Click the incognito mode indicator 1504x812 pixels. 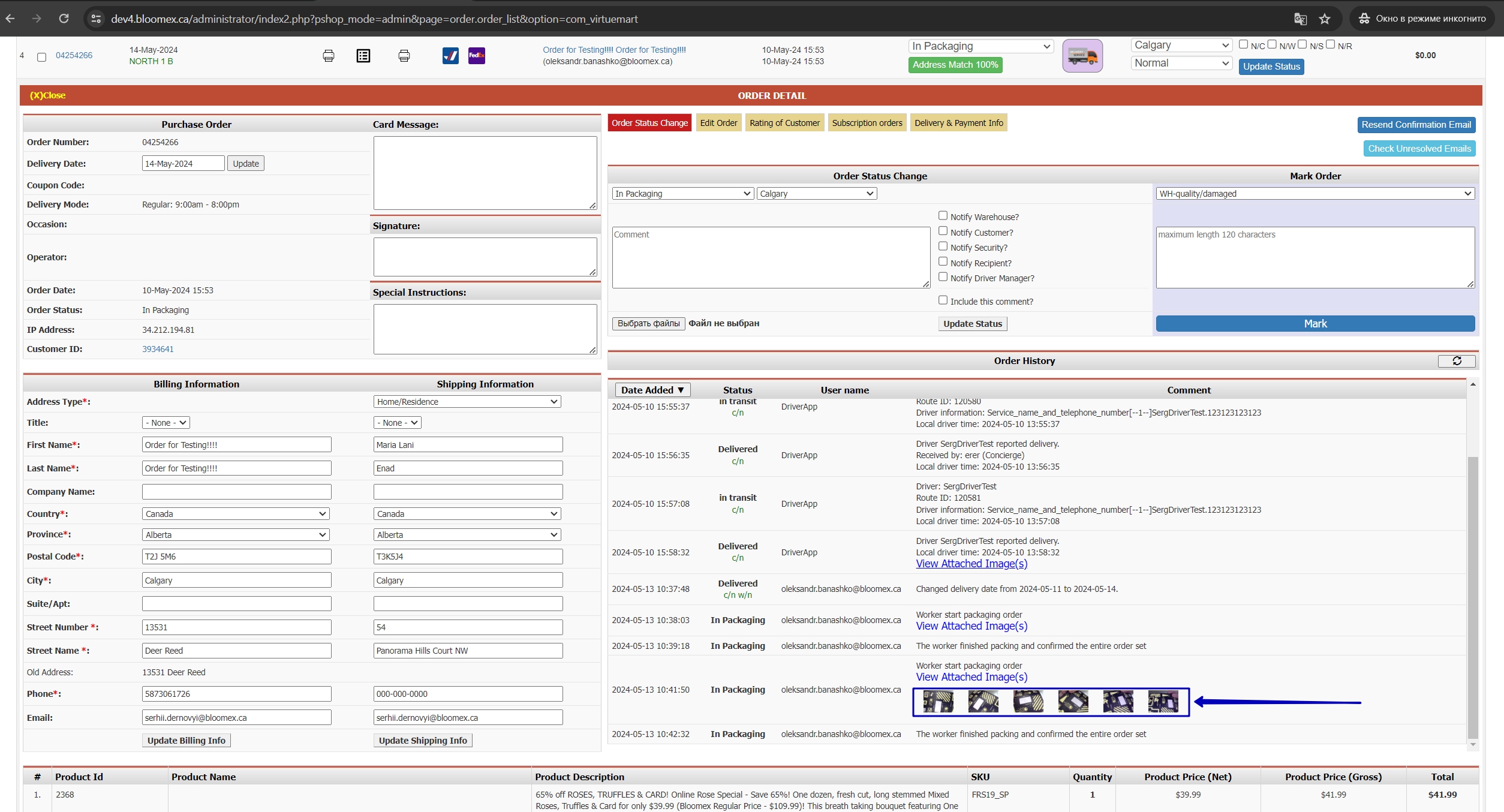[1422, 19]
